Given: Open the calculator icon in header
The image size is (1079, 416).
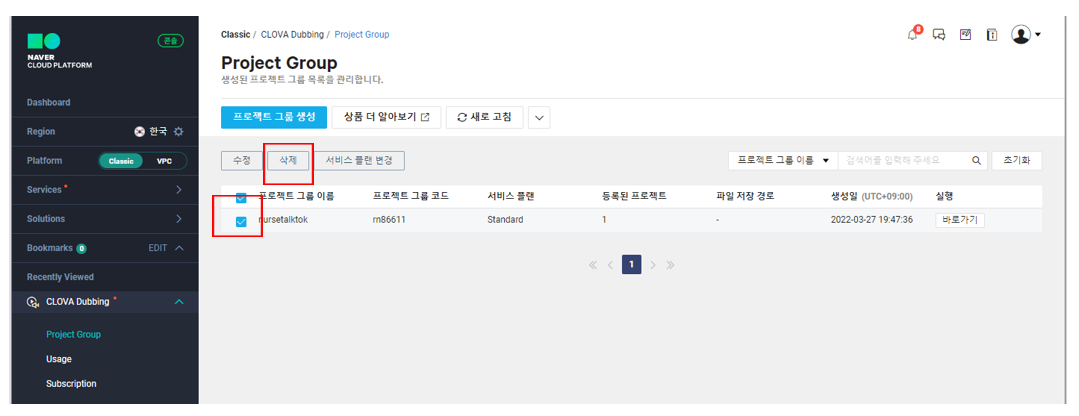Looking at the screenshot, I should pyautogui.click(x=965, y=34).
